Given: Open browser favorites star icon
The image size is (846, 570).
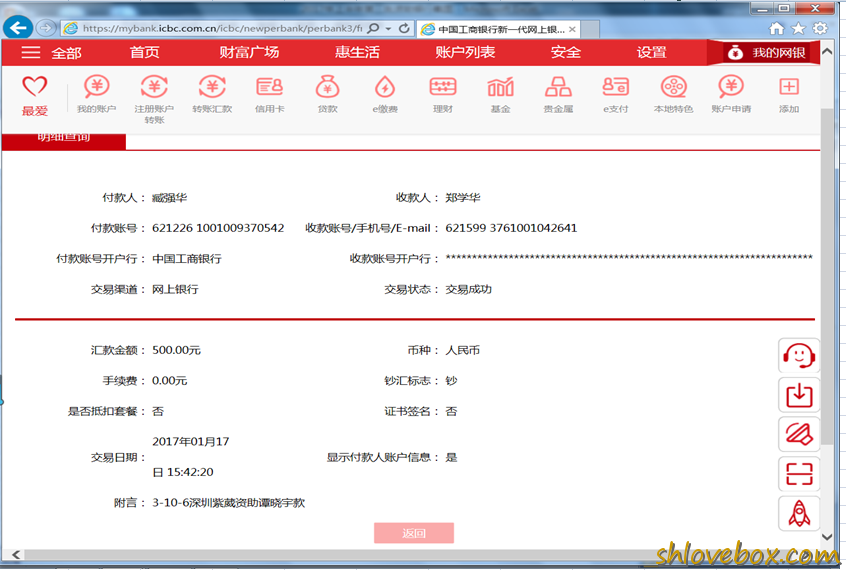Looking at the screenshot, I should click(x=798, y=28).
